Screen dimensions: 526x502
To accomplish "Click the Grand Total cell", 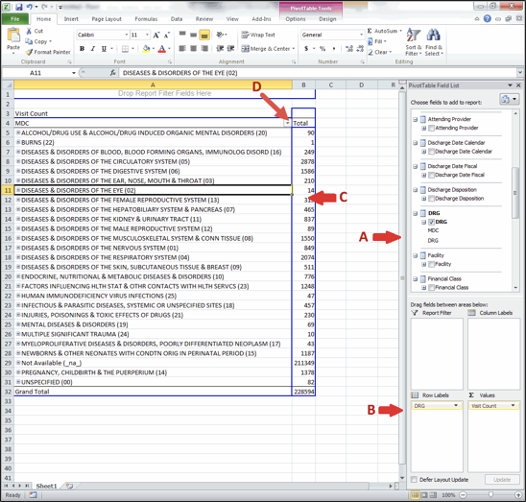I will point(153,392).
